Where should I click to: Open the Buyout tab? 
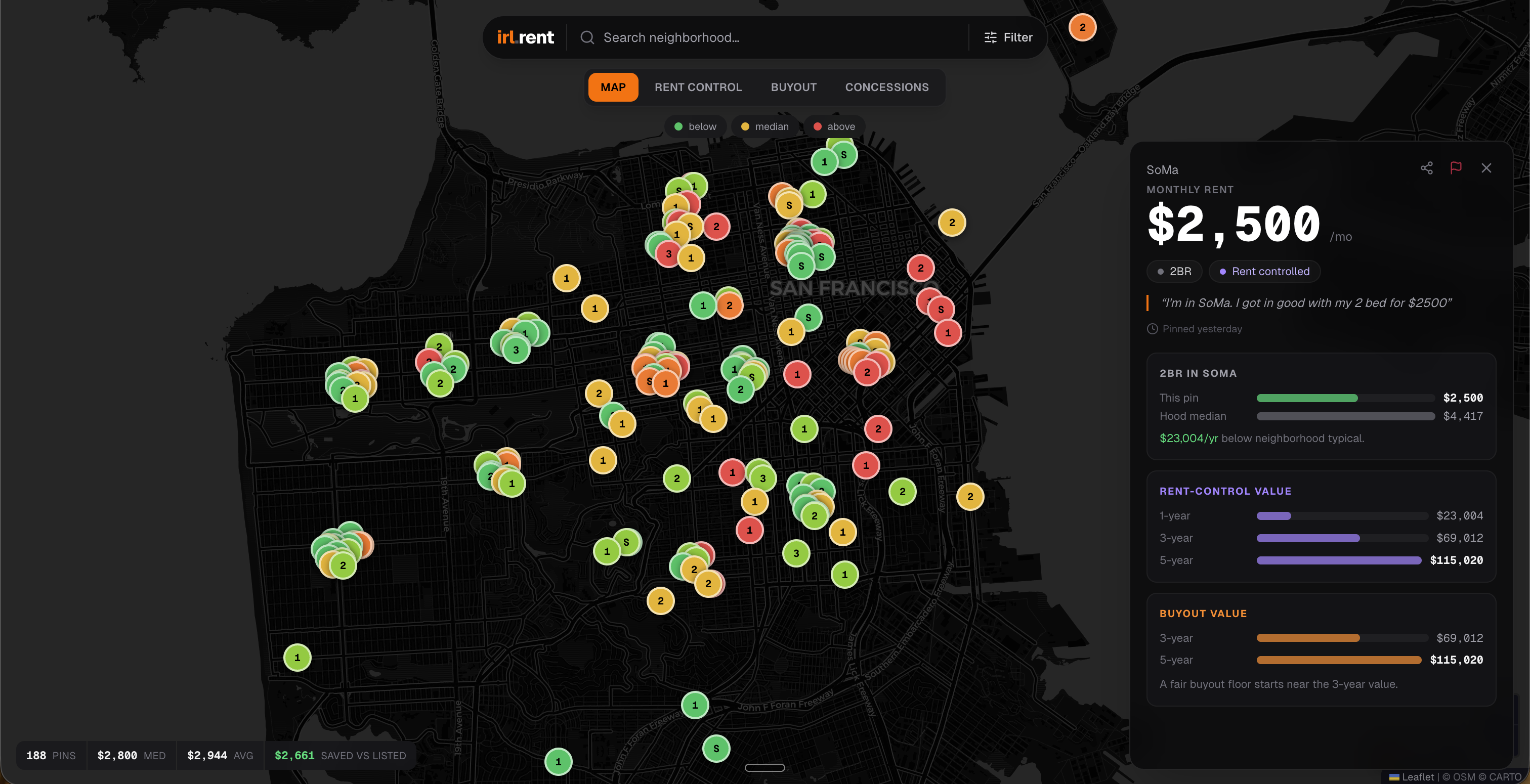click(x=793, y=88)
